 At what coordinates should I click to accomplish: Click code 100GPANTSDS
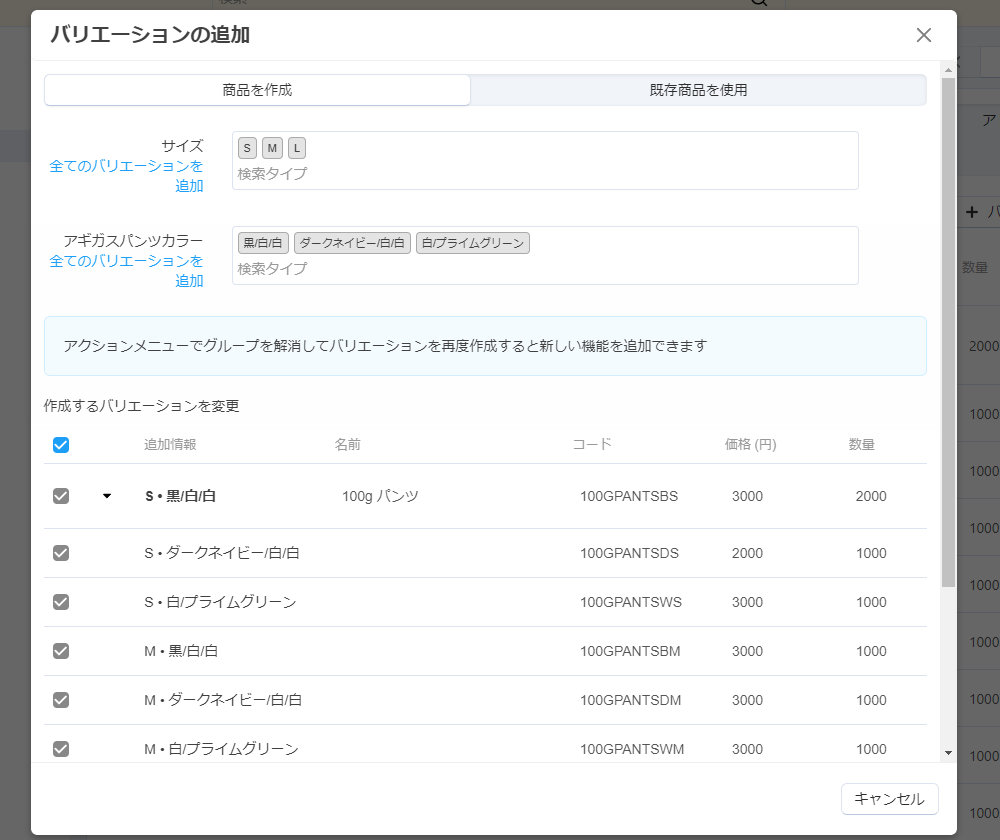click(x=629, y=553)
